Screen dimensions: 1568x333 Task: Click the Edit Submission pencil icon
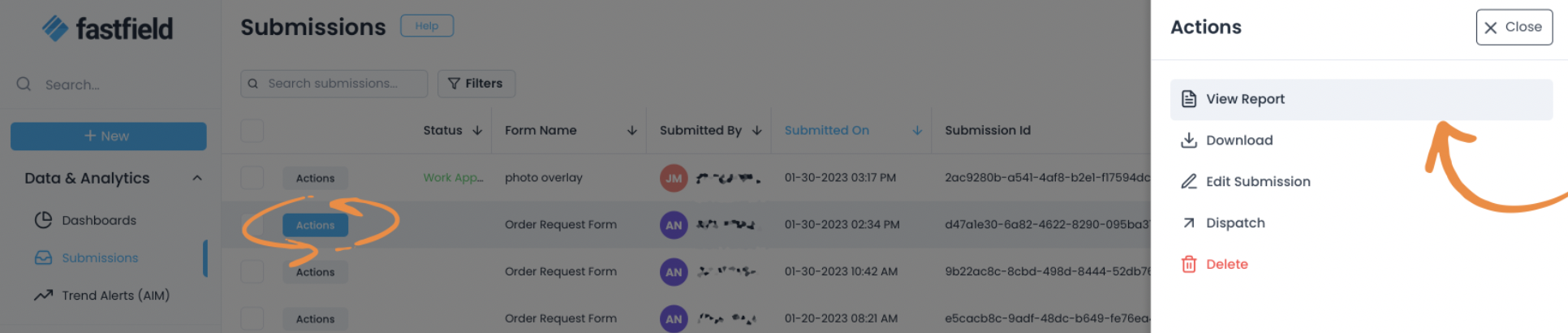[1189, 182]
